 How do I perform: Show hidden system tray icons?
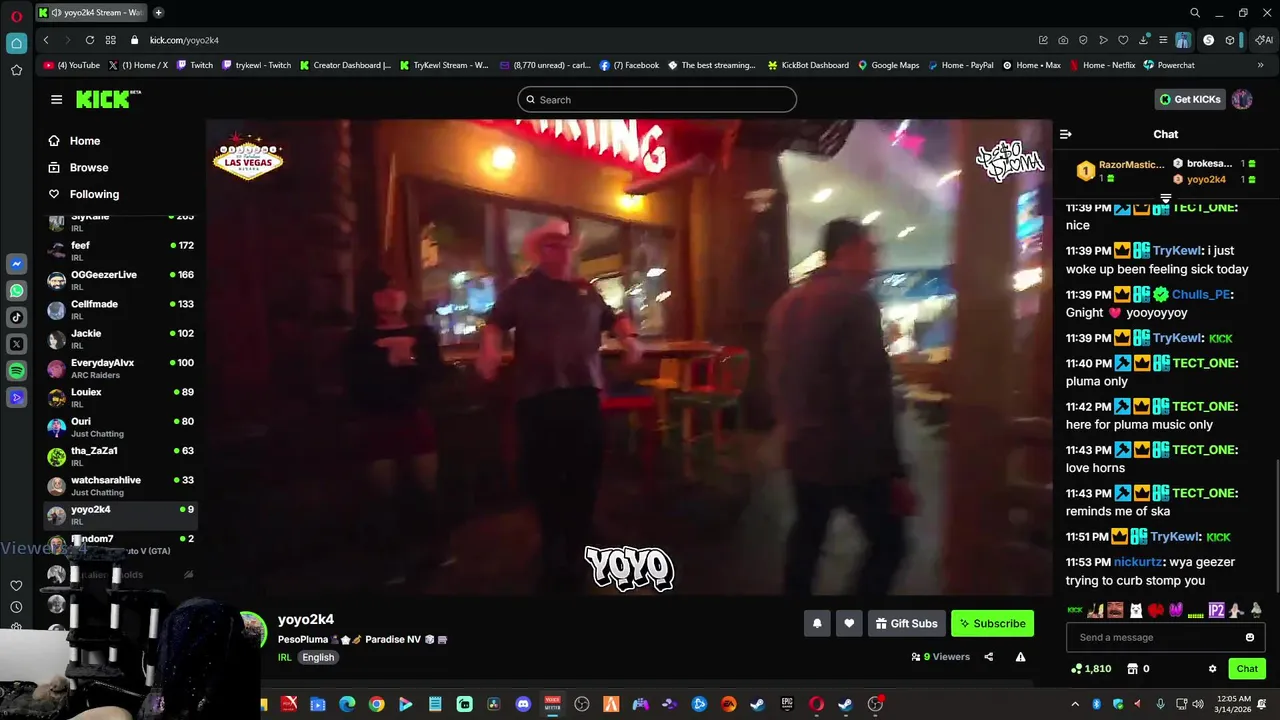point(1075,704)
